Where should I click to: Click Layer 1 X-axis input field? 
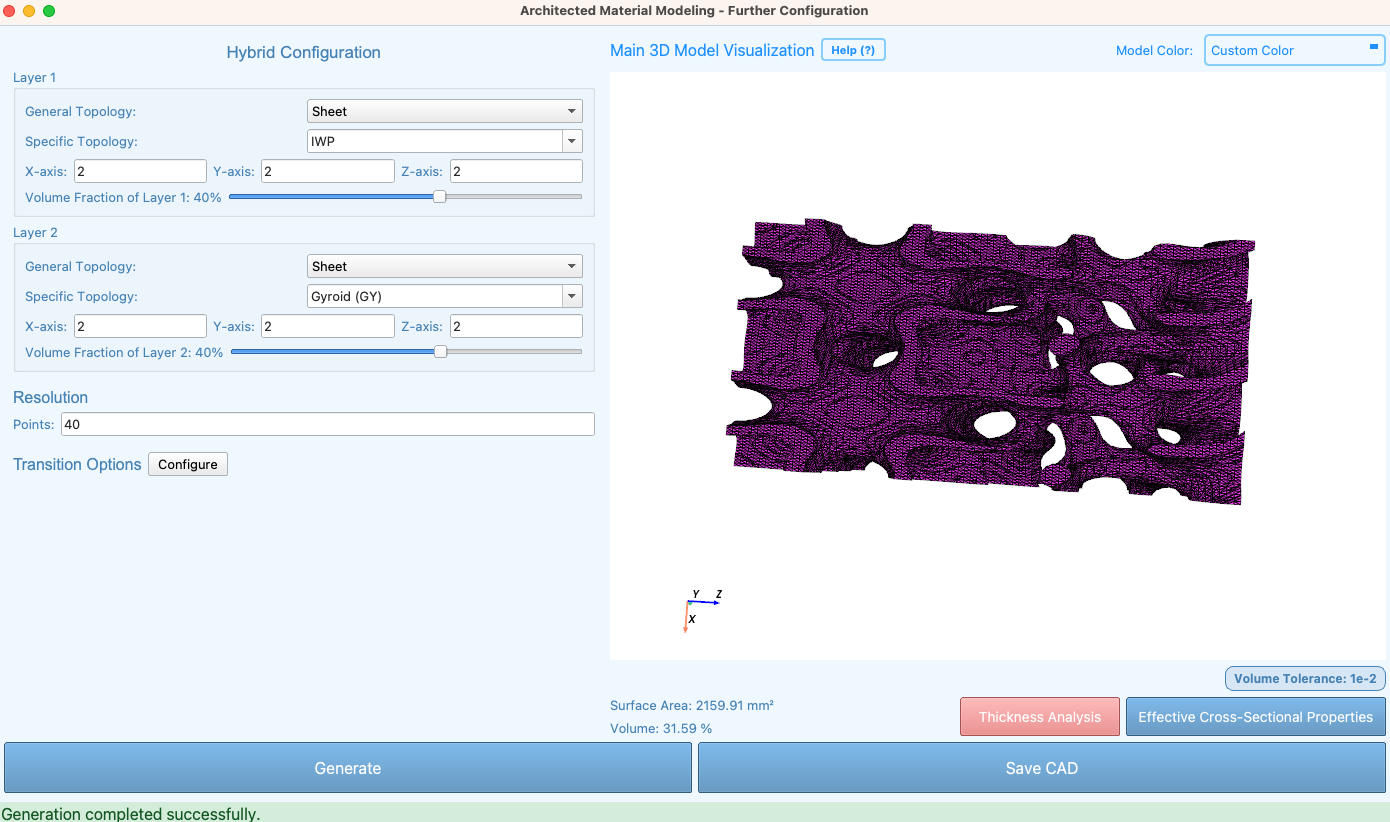[140, 171]
